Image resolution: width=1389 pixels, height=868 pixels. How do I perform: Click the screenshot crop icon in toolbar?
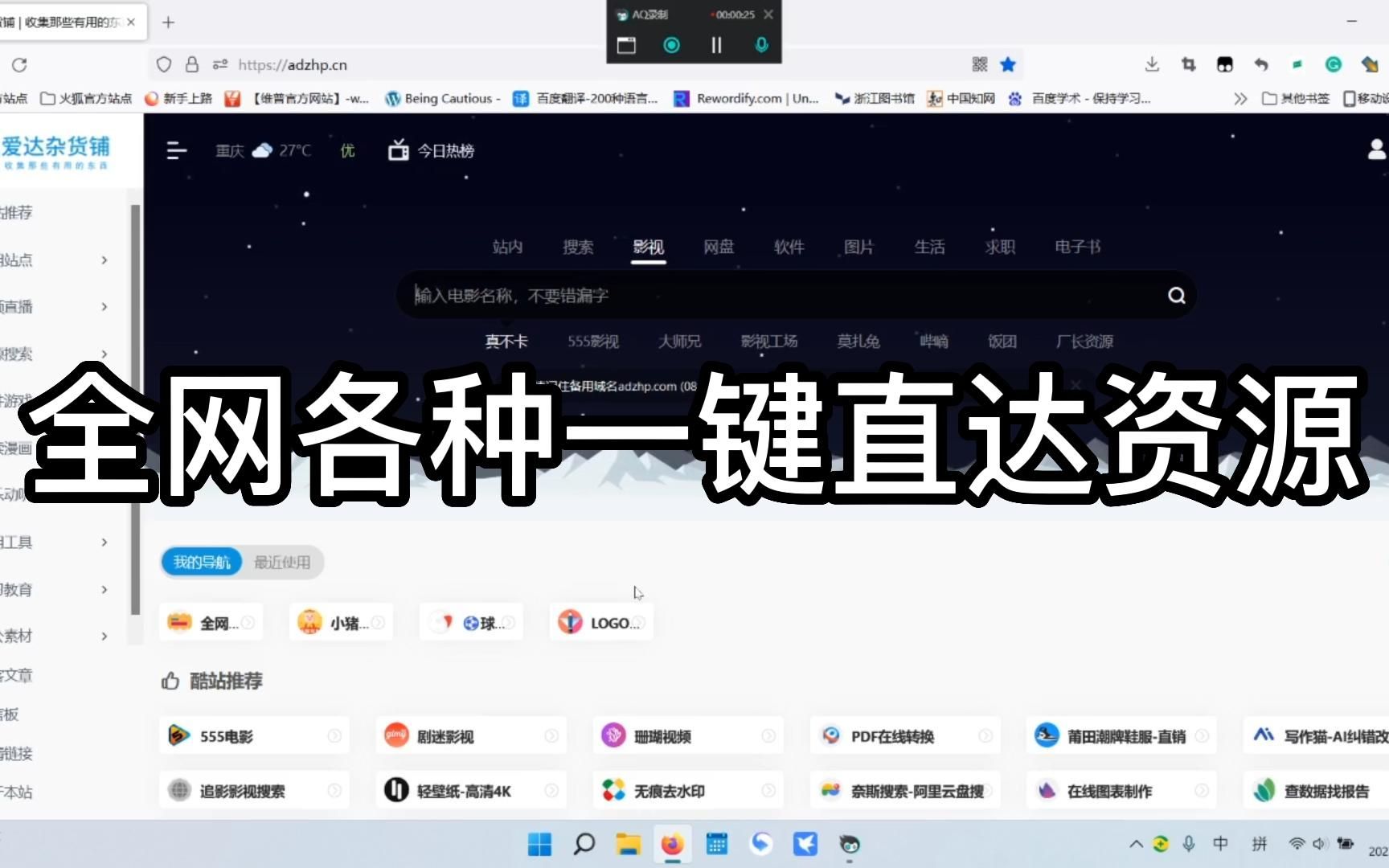(1188, 64)
